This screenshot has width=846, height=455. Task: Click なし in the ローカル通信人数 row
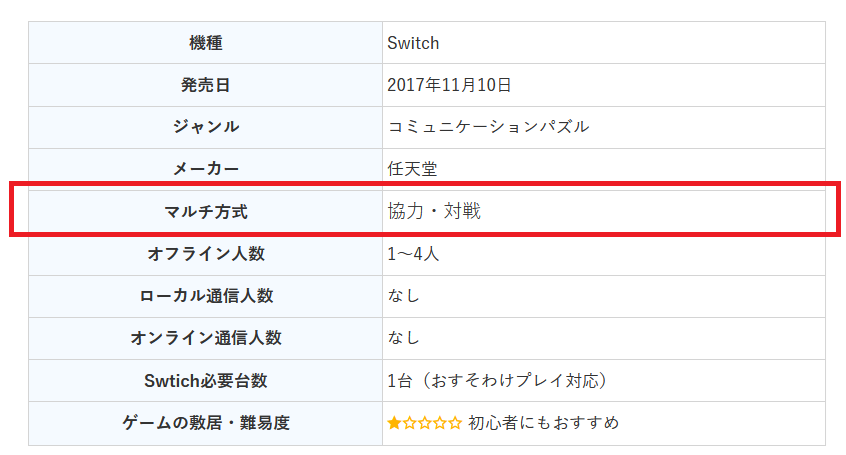coord(403,296)
